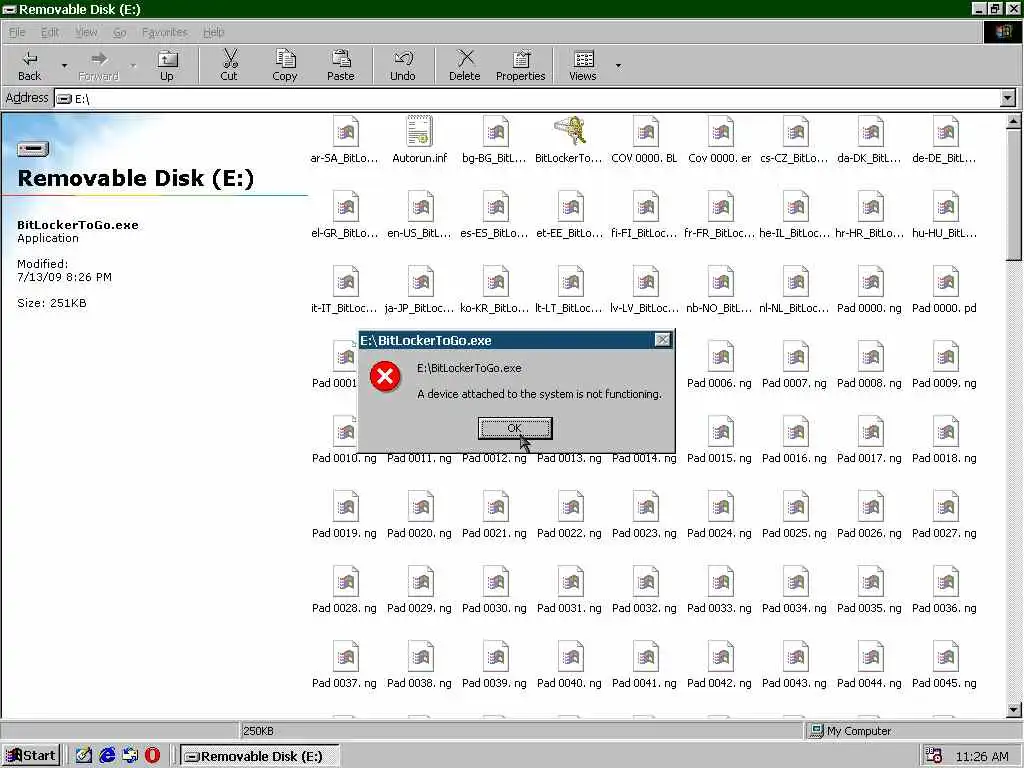Select the Pad 0009. ng file
1024x768 pixels.
point(944,364)
